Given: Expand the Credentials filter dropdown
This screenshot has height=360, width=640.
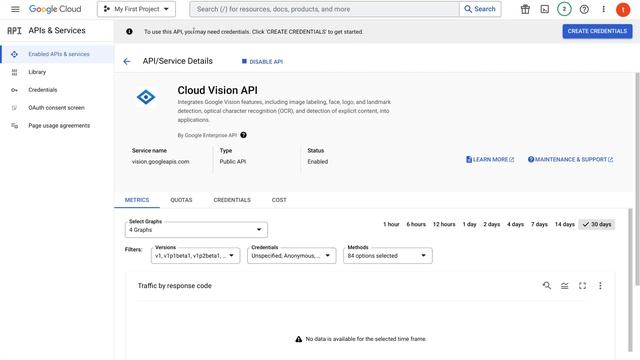Looking at the screenshot, I should (x=291, y=256).
